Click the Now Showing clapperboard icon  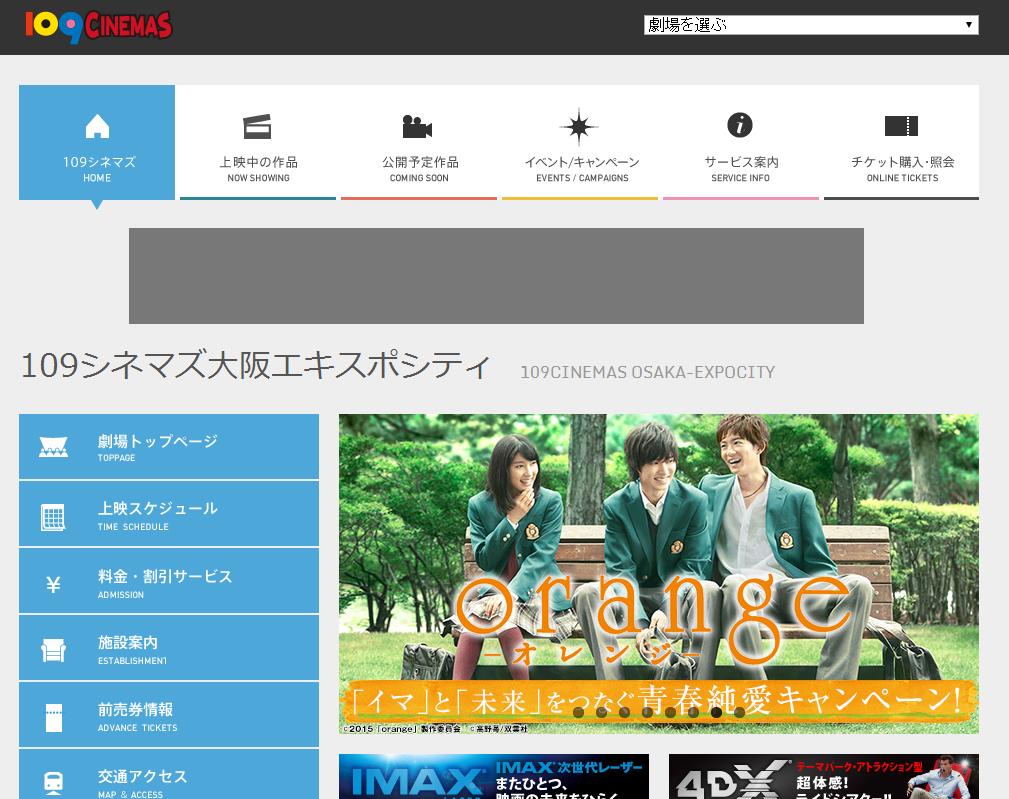(x=257, y=126)
